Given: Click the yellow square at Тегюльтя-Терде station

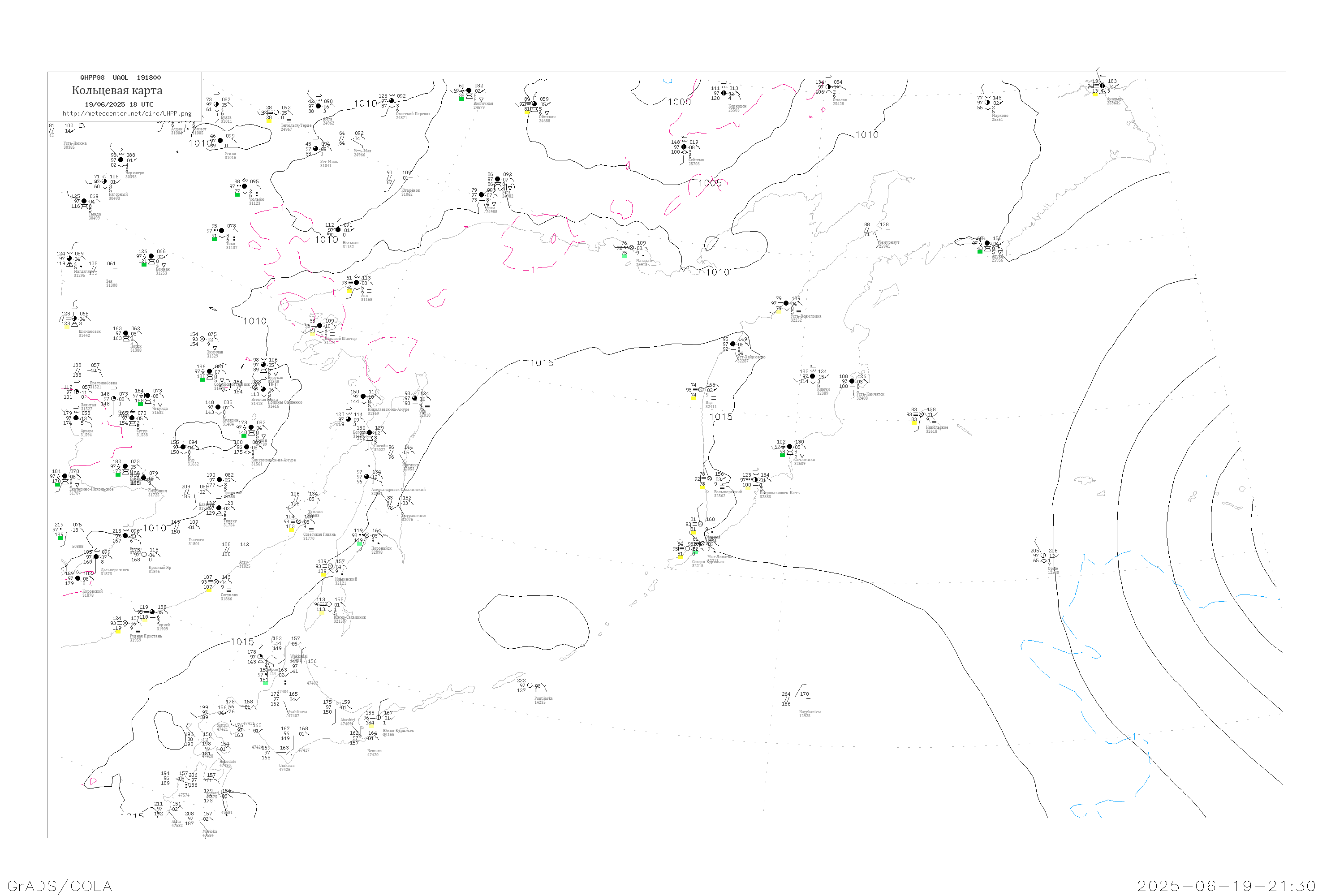Looking at the screenshot, I should point(268,121).
